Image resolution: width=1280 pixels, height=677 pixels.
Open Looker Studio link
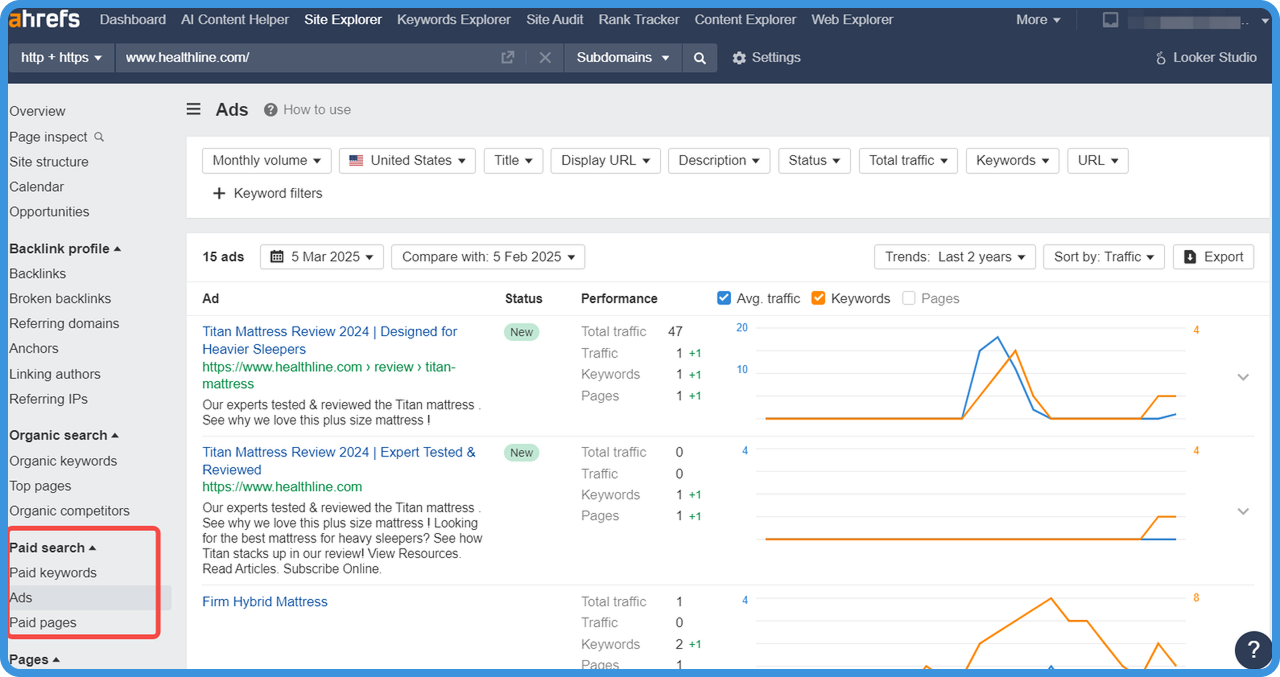[1205, 58]
